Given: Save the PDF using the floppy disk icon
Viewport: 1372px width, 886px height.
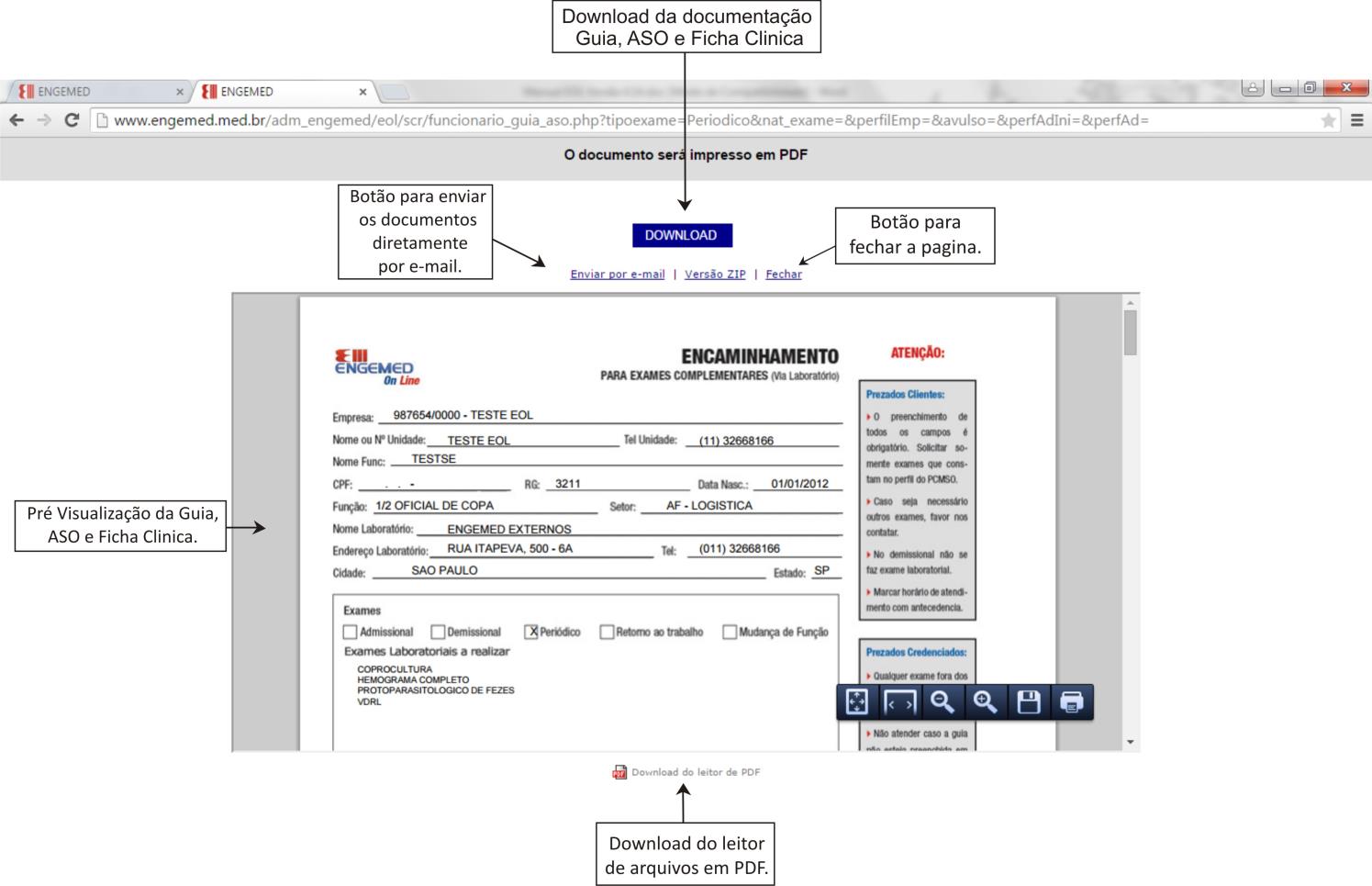Looking at the screenshot, I should click(x=1029, y=702).
